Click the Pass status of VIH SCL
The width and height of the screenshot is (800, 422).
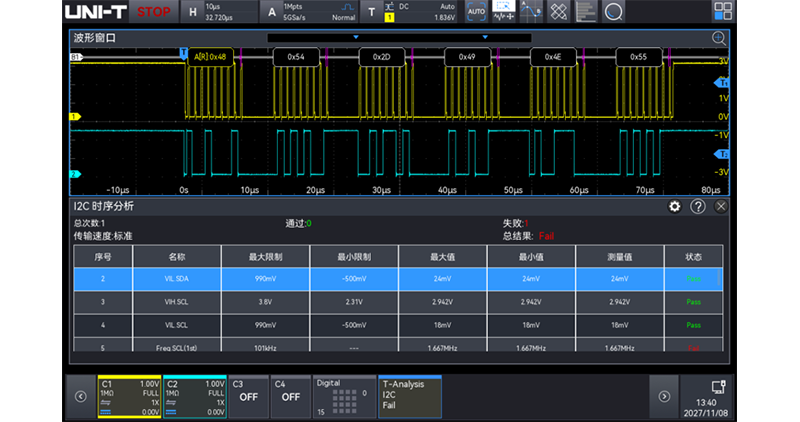(x=693, y=302)
